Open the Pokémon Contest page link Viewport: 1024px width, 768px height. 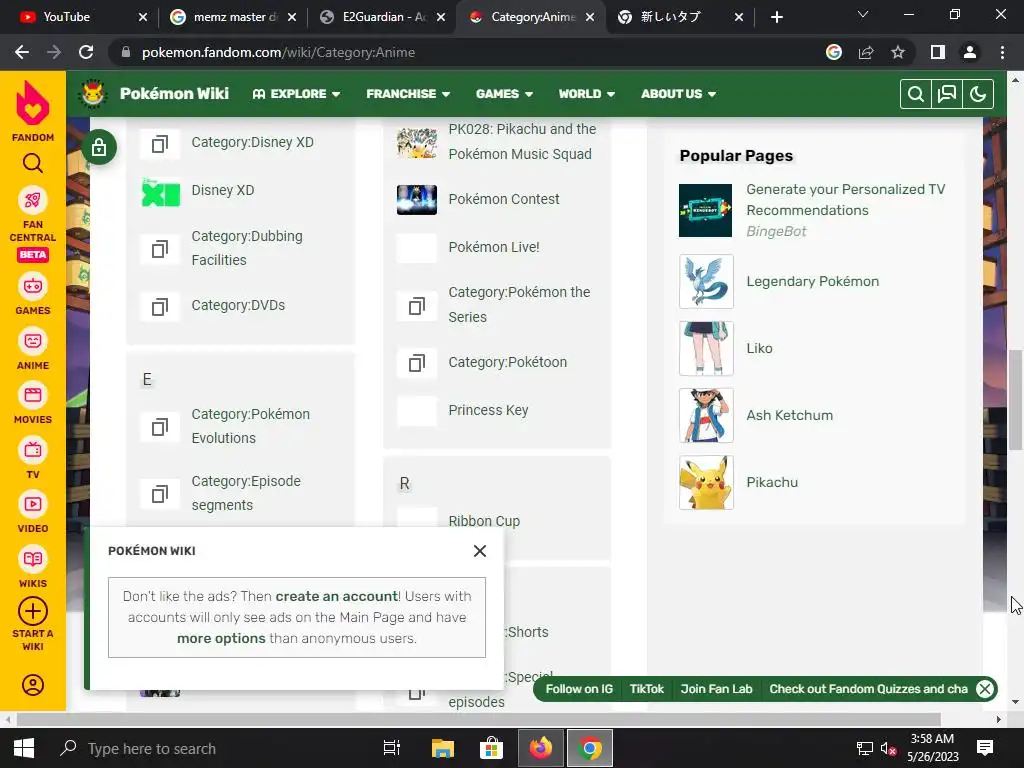pyautogui.click(x=504, y=199)
